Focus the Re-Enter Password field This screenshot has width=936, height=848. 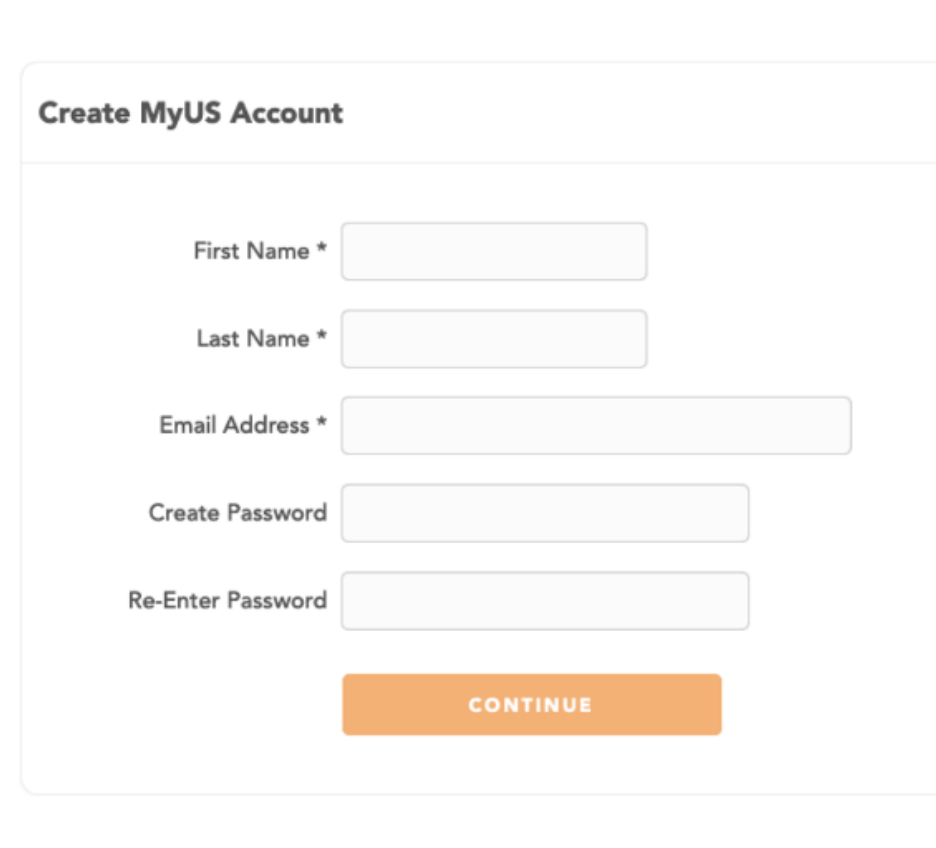click(x=545, y=601)
